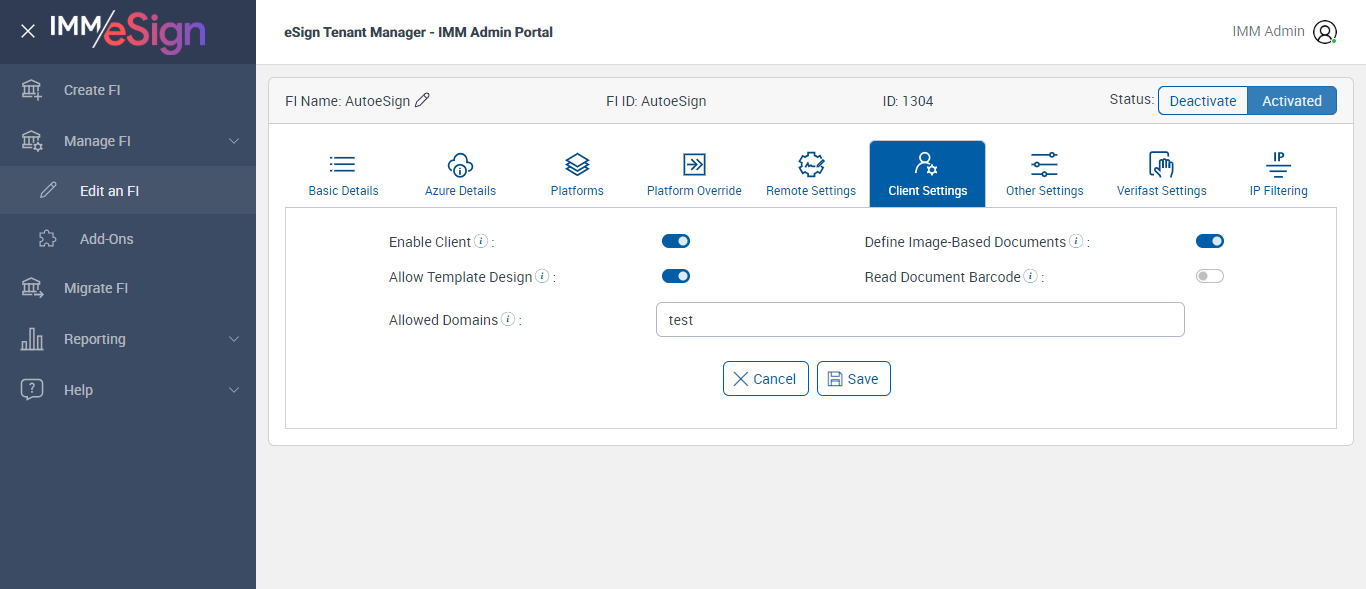Click the IMM Admin username text
The width and height of the screenshot is (1366, 589).
point(1268,31)
